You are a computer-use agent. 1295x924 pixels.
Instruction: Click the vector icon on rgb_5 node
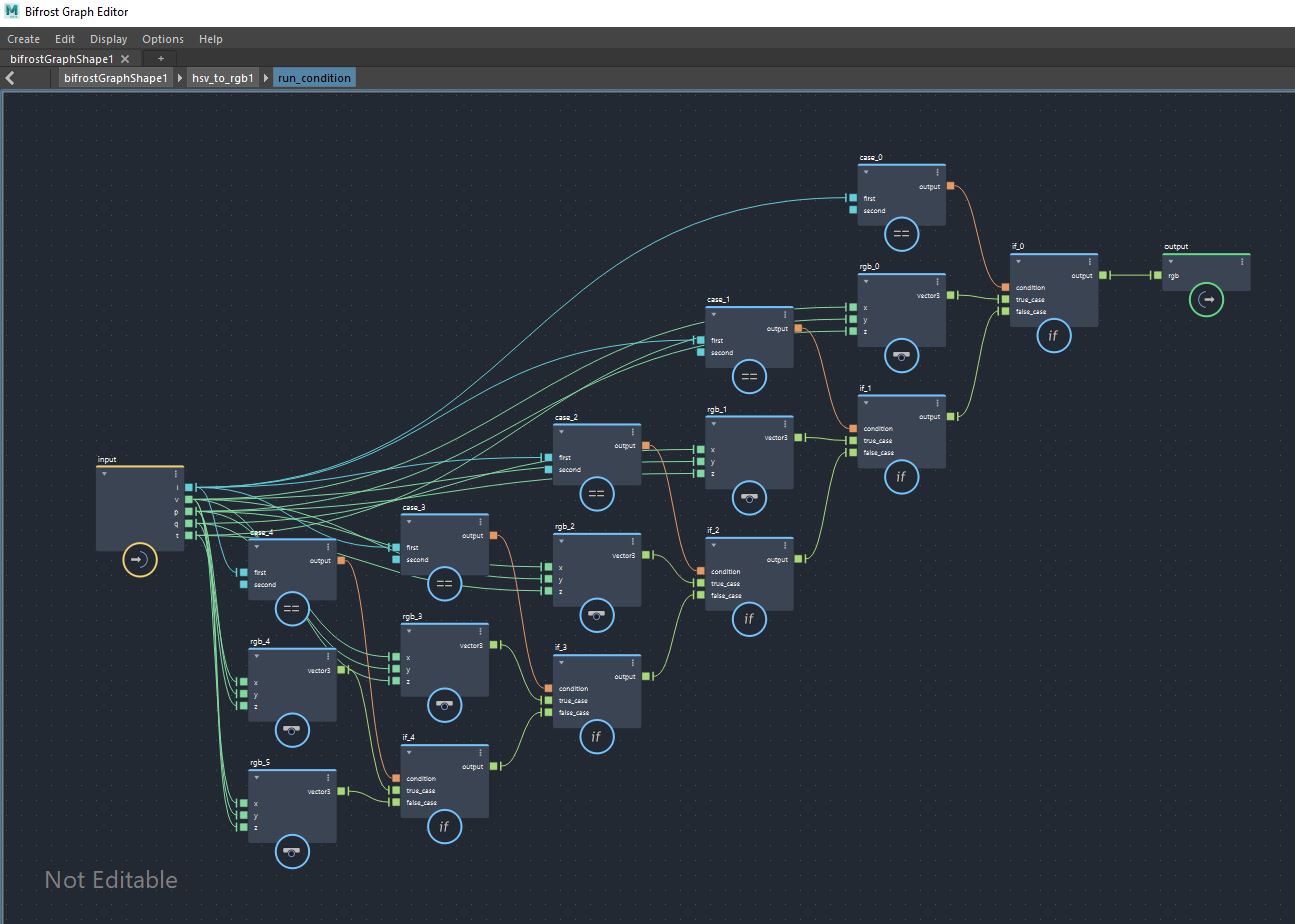pos(291,851)
